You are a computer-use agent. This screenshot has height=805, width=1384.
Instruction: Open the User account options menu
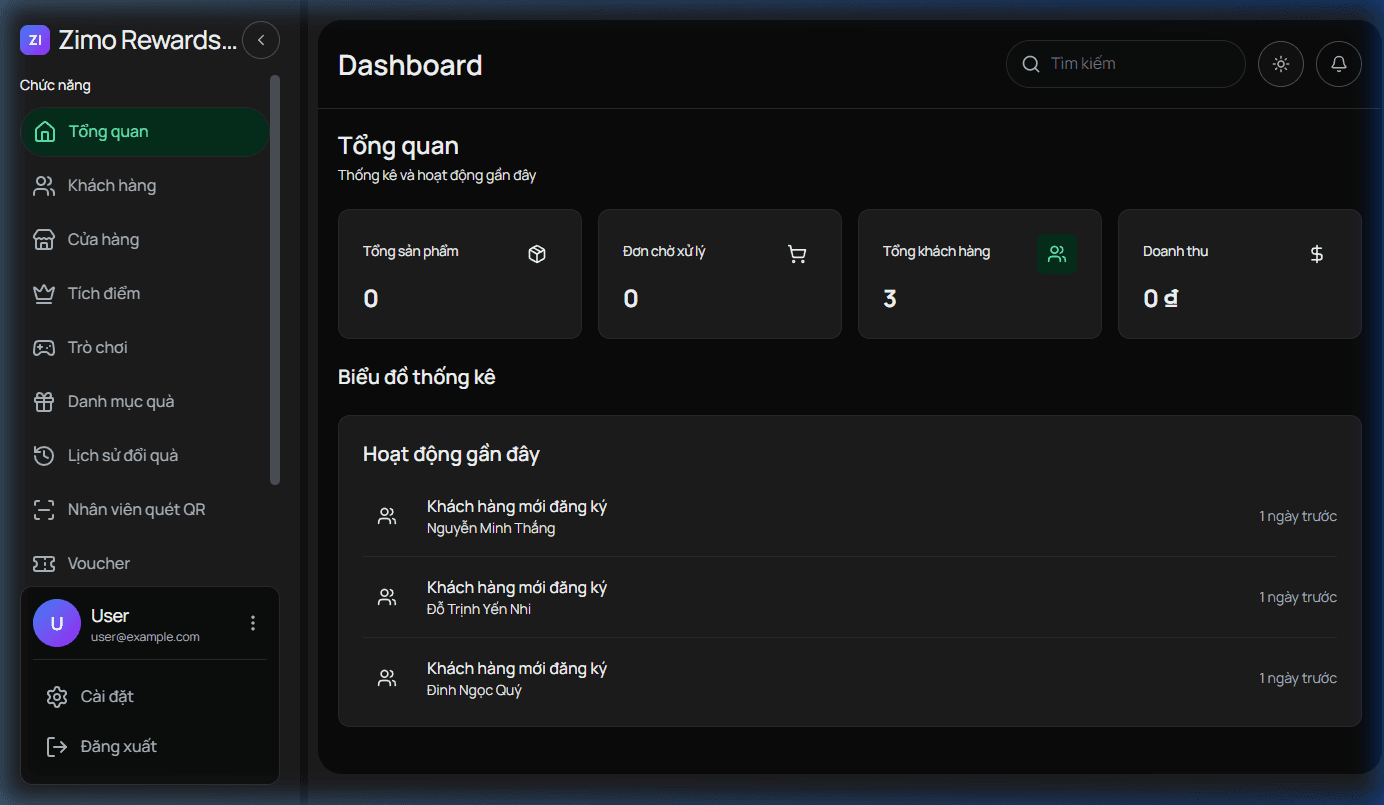tap(253, 623)
